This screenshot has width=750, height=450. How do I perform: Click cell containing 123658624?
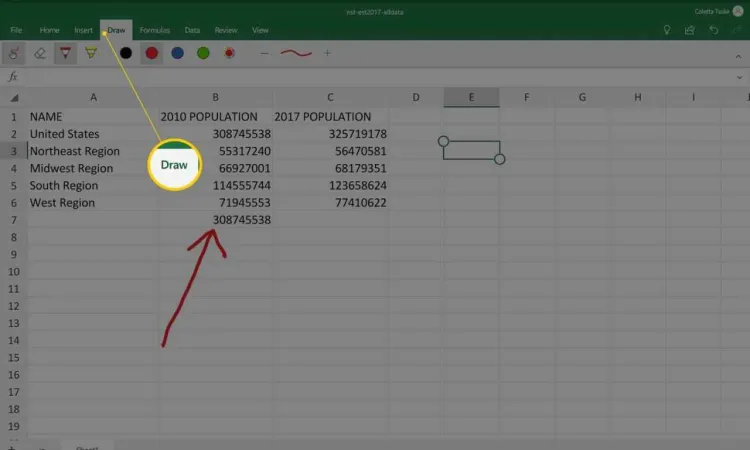pos(330,186)
